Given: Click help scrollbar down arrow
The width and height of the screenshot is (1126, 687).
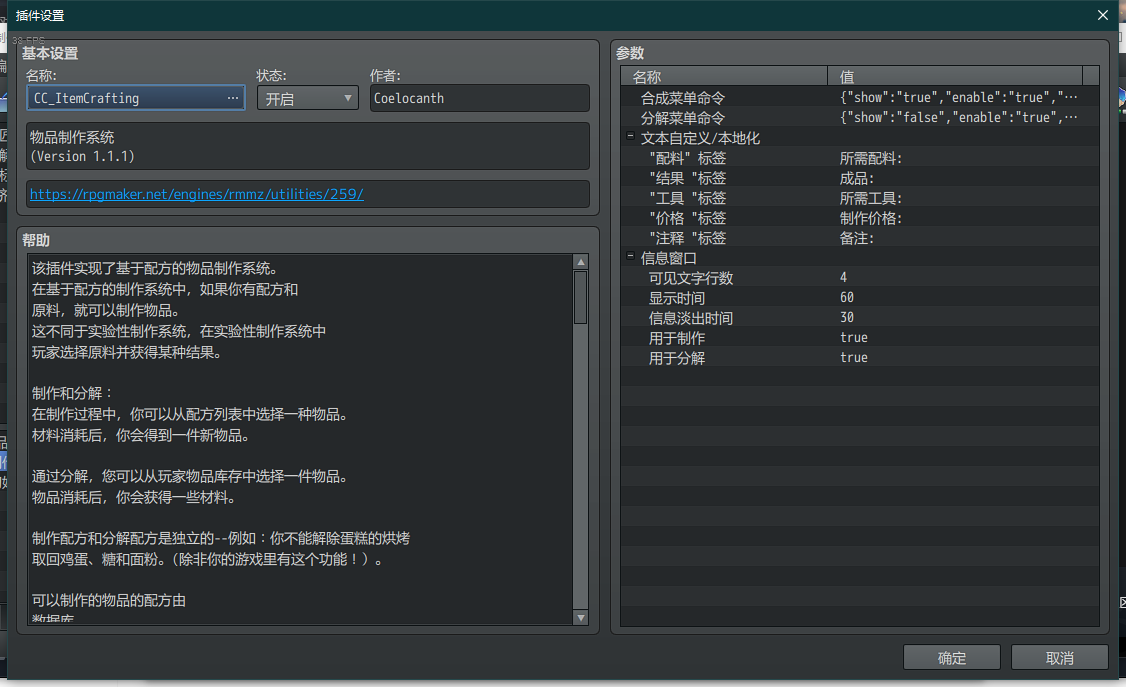Looking at the screenshot, I should 581,617.
